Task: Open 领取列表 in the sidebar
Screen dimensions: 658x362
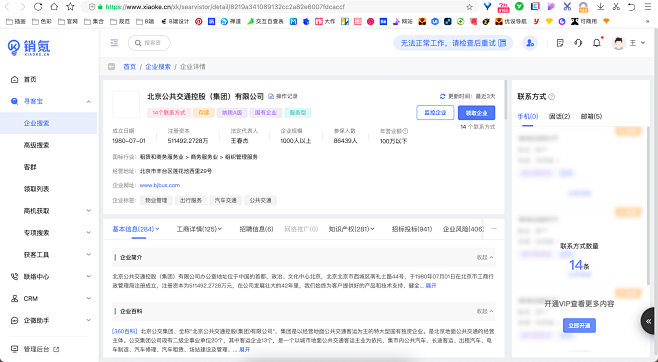Action: tap(37, 189)
